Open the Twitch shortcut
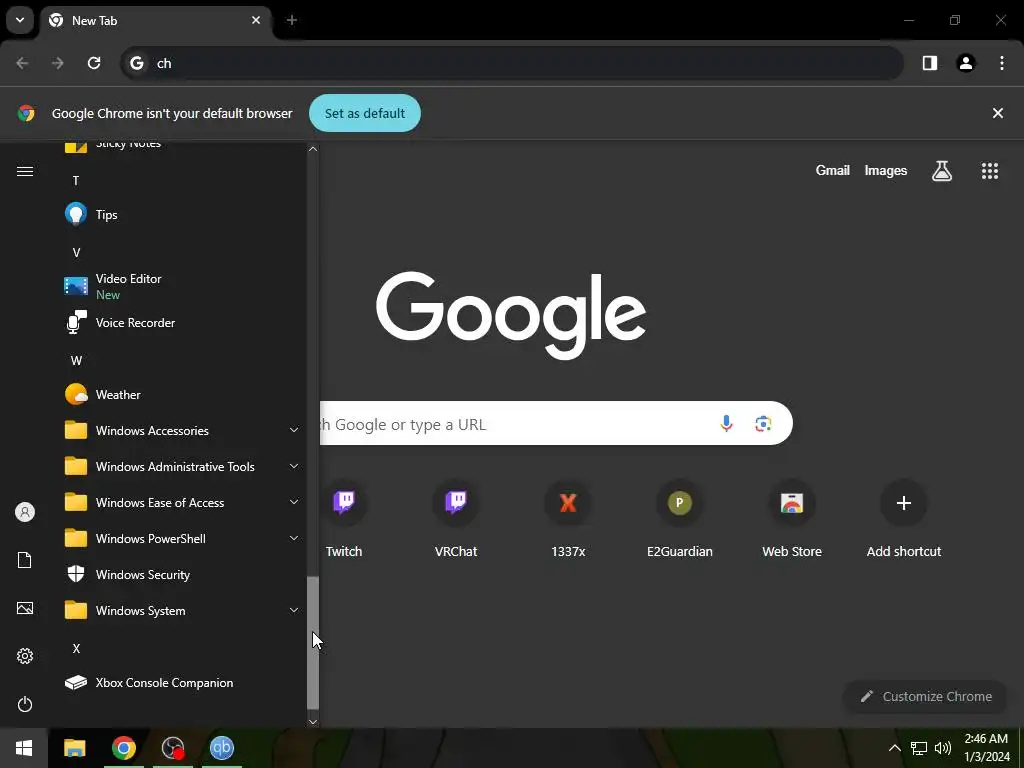Image resolution: width=1024 pixels, height=768 pixels. pyautogui.click(x=344, y=519)
